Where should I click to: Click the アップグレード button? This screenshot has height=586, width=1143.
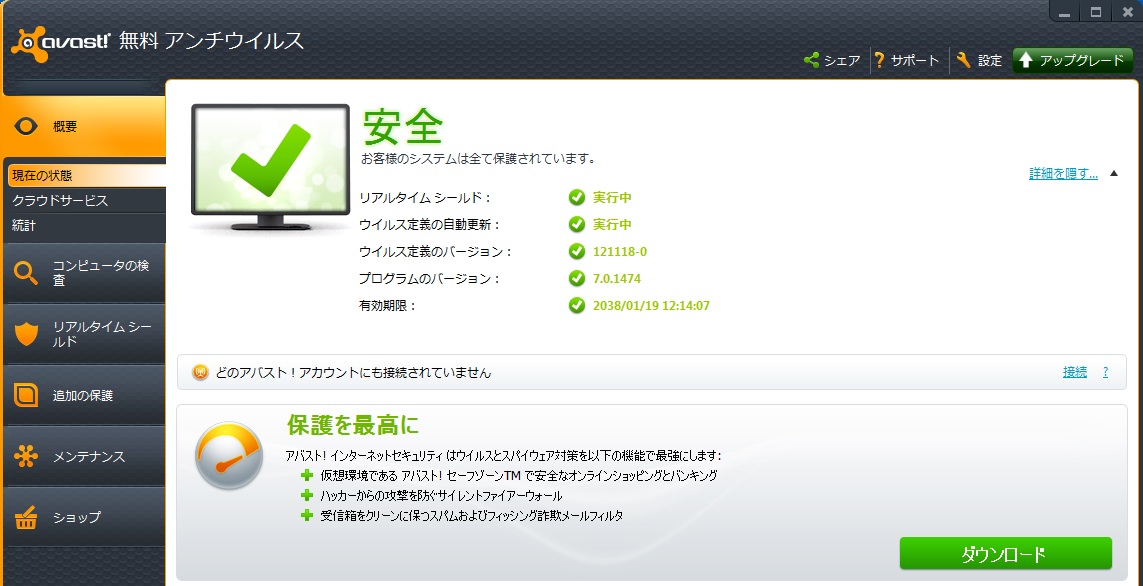pyautogui.click(x=1072, y=60)
